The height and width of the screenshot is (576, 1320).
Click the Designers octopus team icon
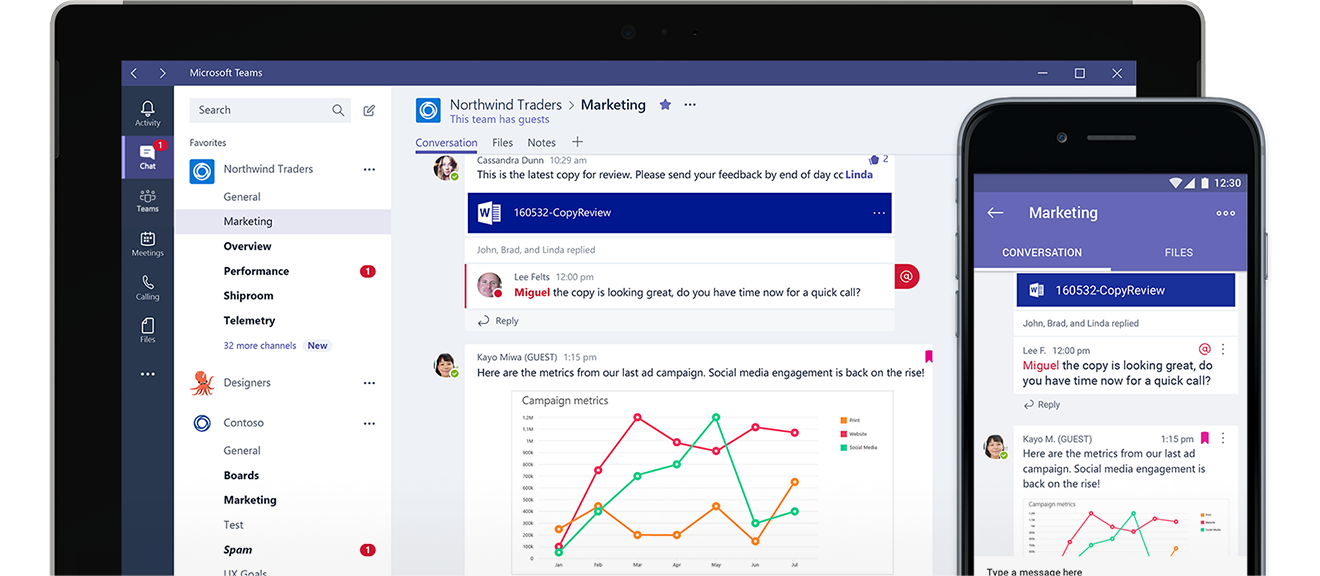[x=202, y=383]
